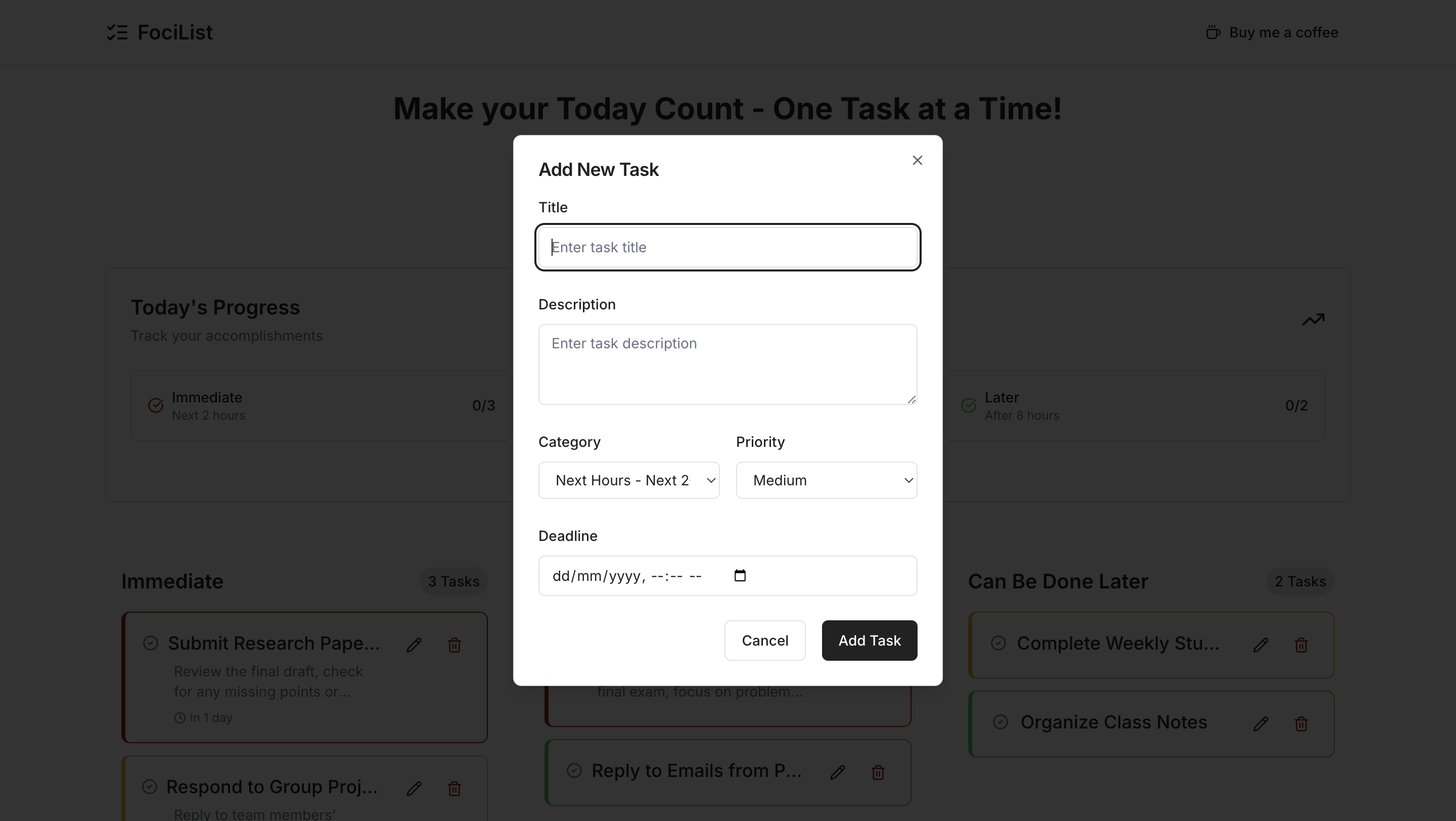The width and height of the screenshot is (1456, 821).
Task: Mark Reply to Emails task complete
Action: (574, 771)
